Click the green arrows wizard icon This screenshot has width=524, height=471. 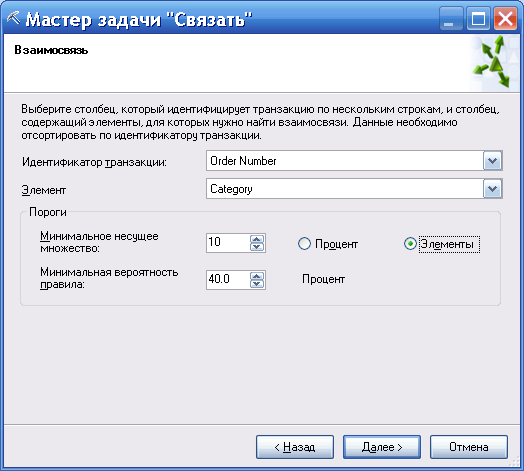[492, 62]
